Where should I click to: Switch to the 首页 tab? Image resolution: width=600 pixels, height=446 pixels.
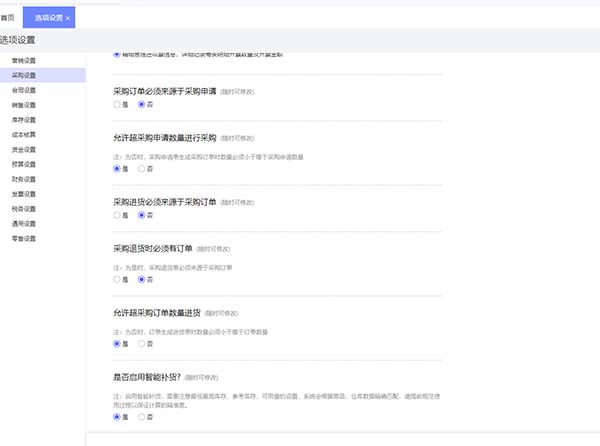point(12,18)
